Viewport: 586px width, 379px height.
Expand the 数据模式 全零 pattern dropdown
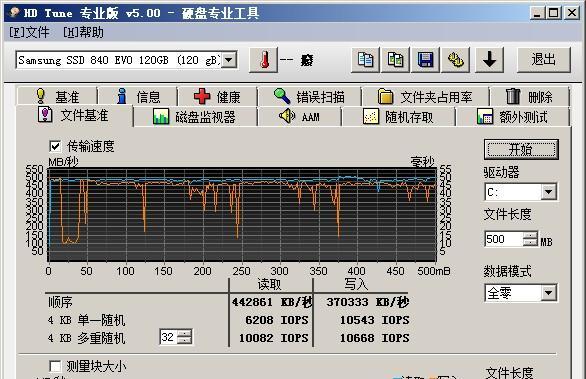click(548, 293)
